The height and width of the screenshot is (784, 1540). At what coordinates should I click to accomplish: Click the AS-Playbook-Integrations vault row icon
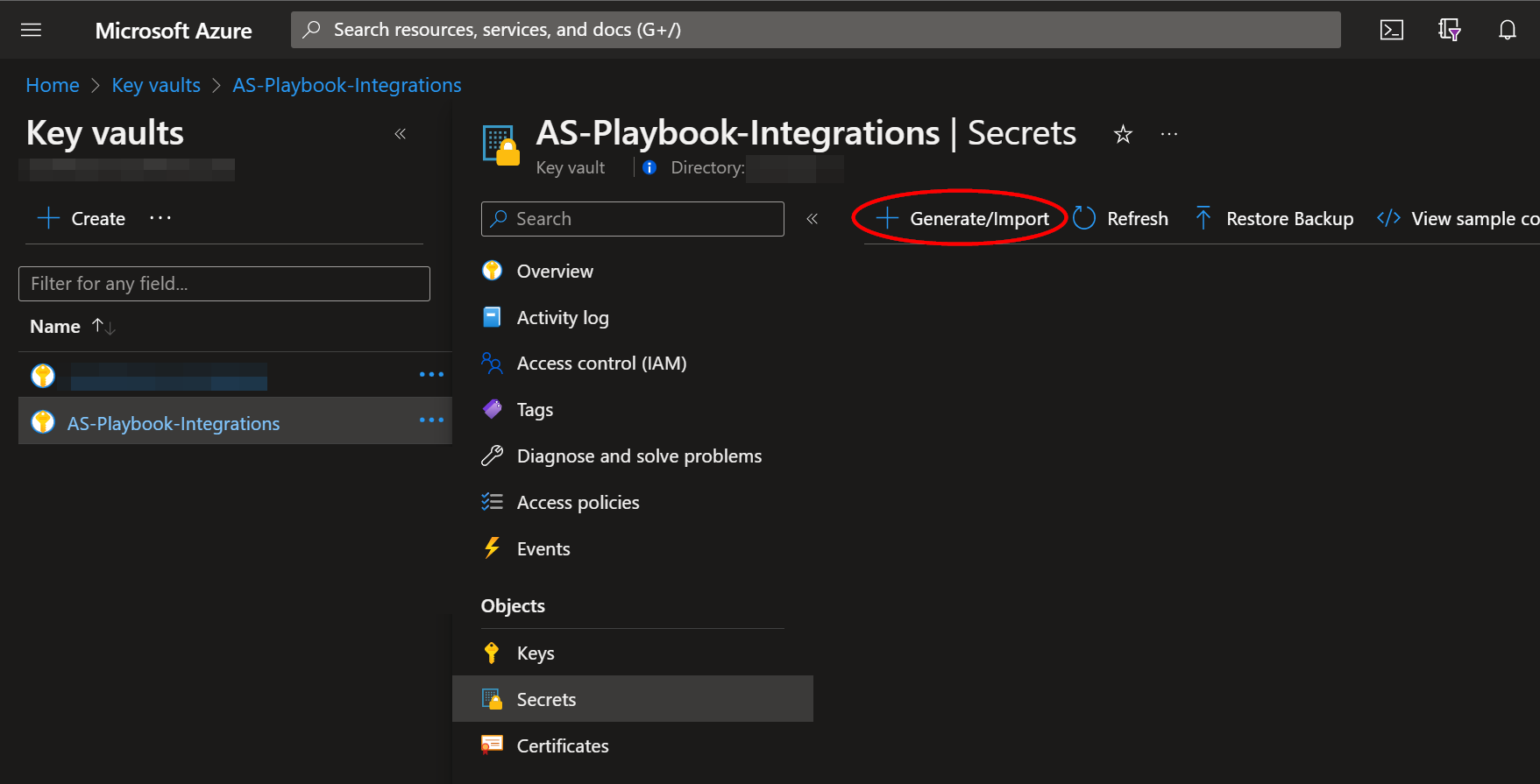(43, 422)
